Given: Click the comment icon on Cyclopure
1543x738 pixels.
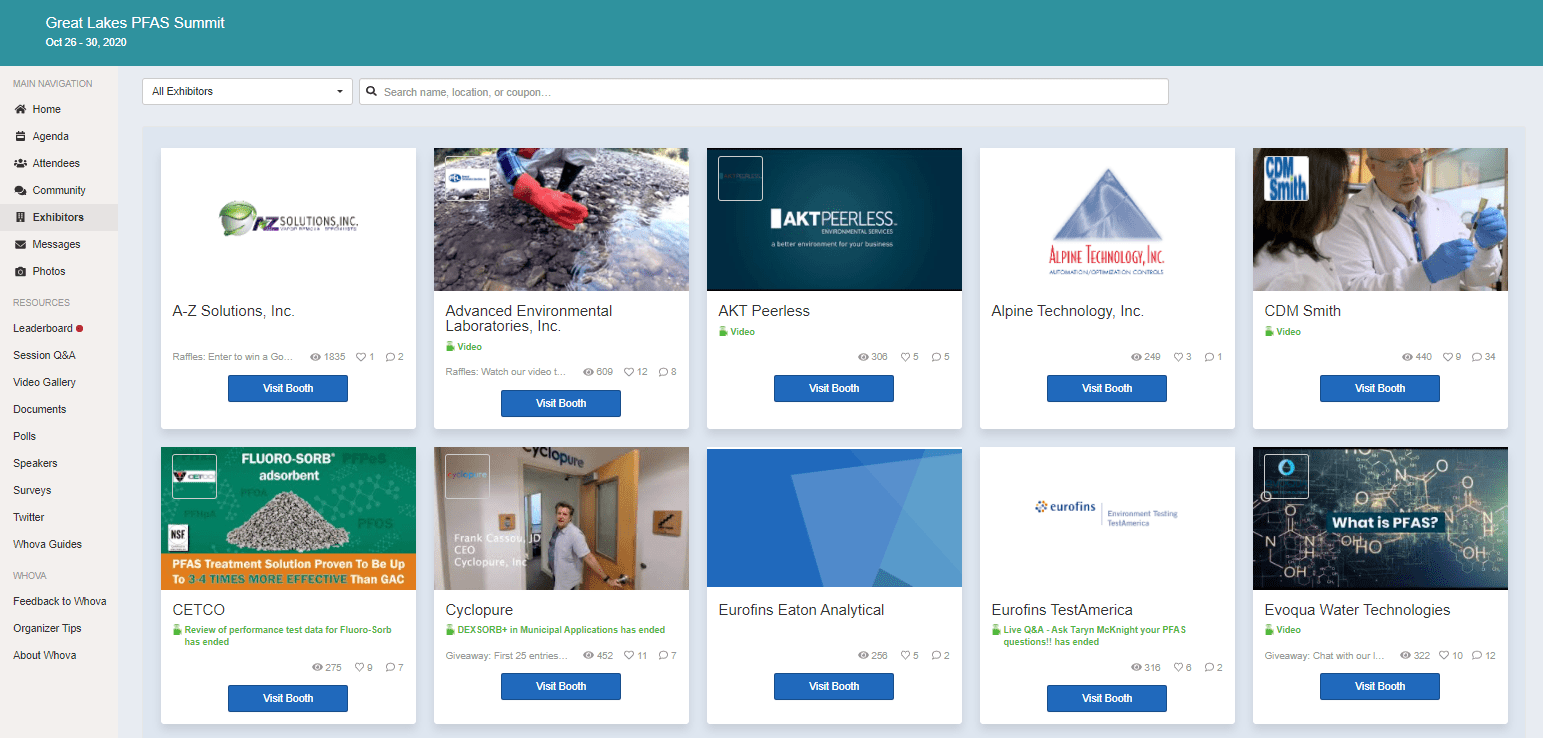Looking at the screenshot, I should (663, 656).
